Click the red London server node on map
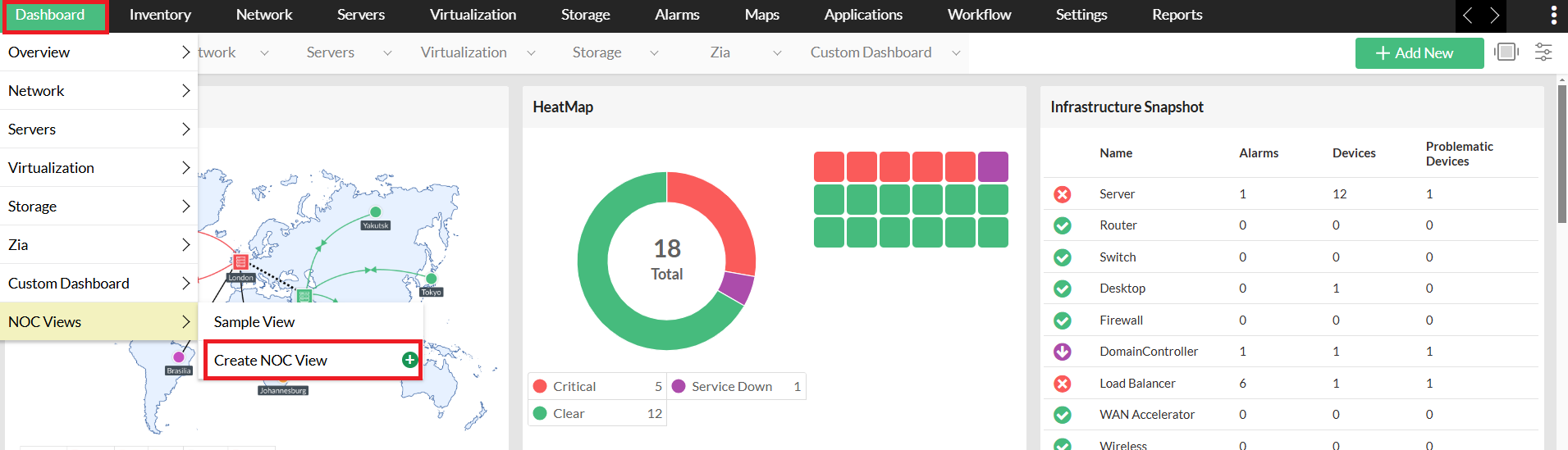Image resolution: width=1568 pixels, height=450 pixels. (x=240, y=262)
